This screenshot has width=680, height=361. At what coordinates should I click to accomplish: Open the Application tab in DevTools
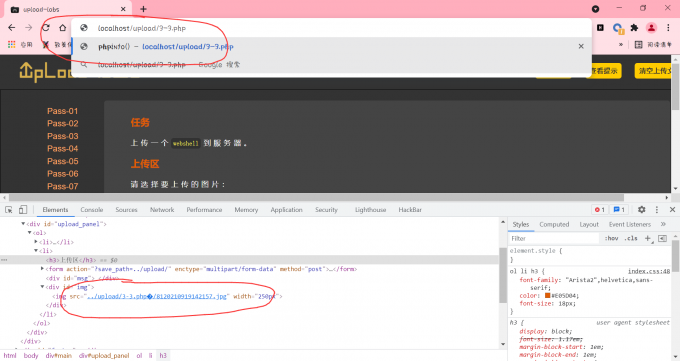pos(286,210)
